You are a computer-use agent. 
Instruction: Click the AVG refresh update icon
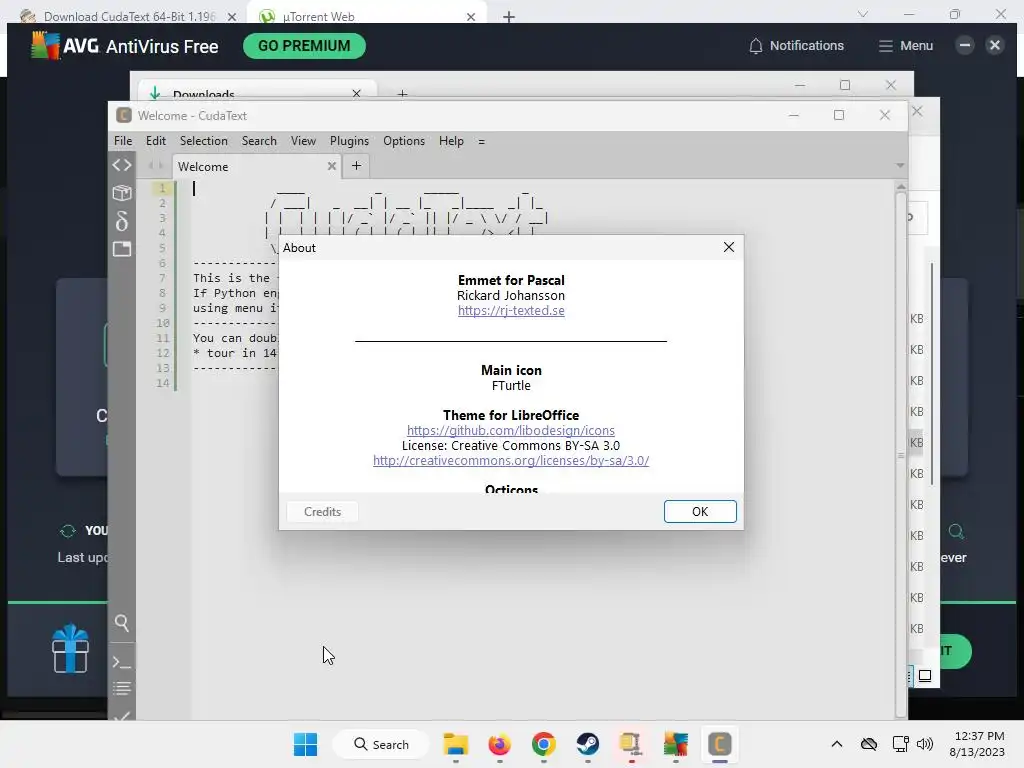67,531
